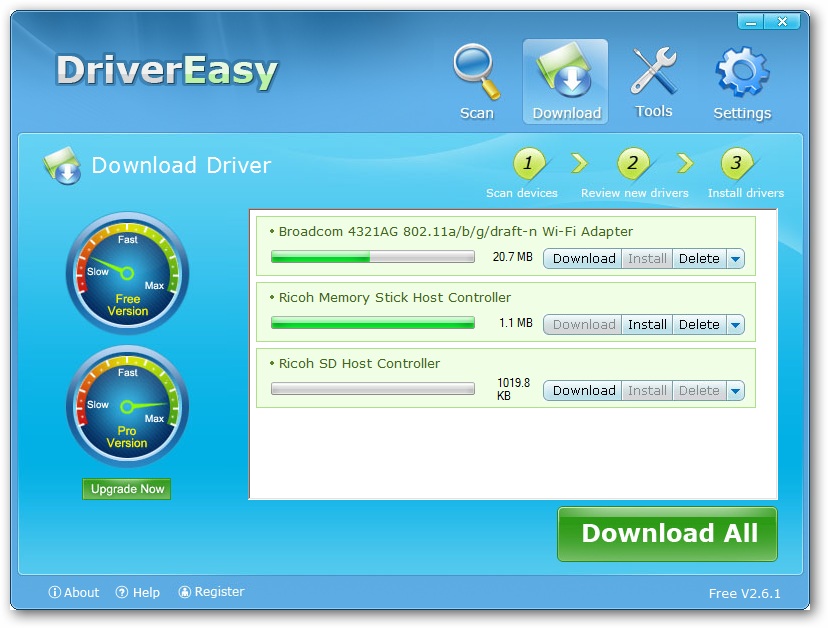
Task: Click the Download Driver heading text
Action: 181,165
